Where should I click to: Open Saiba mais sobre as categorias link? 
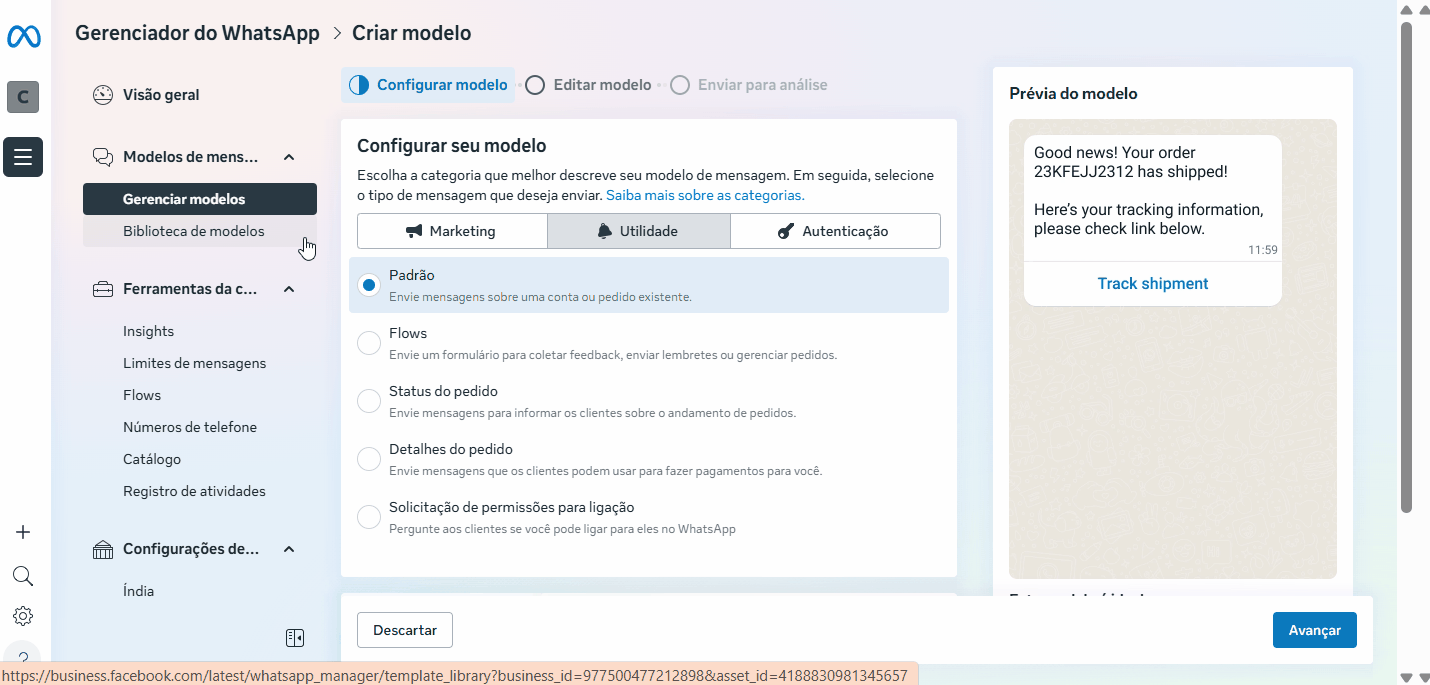[x=705, y=195]
